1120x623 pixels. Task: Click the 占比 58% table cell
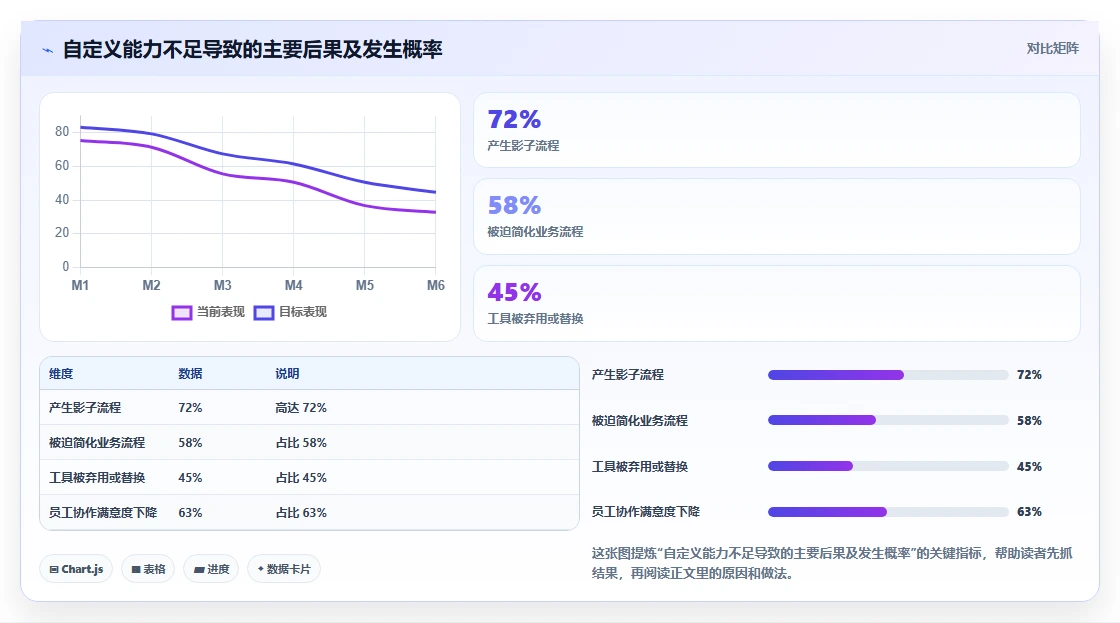(x=301, y=443)
